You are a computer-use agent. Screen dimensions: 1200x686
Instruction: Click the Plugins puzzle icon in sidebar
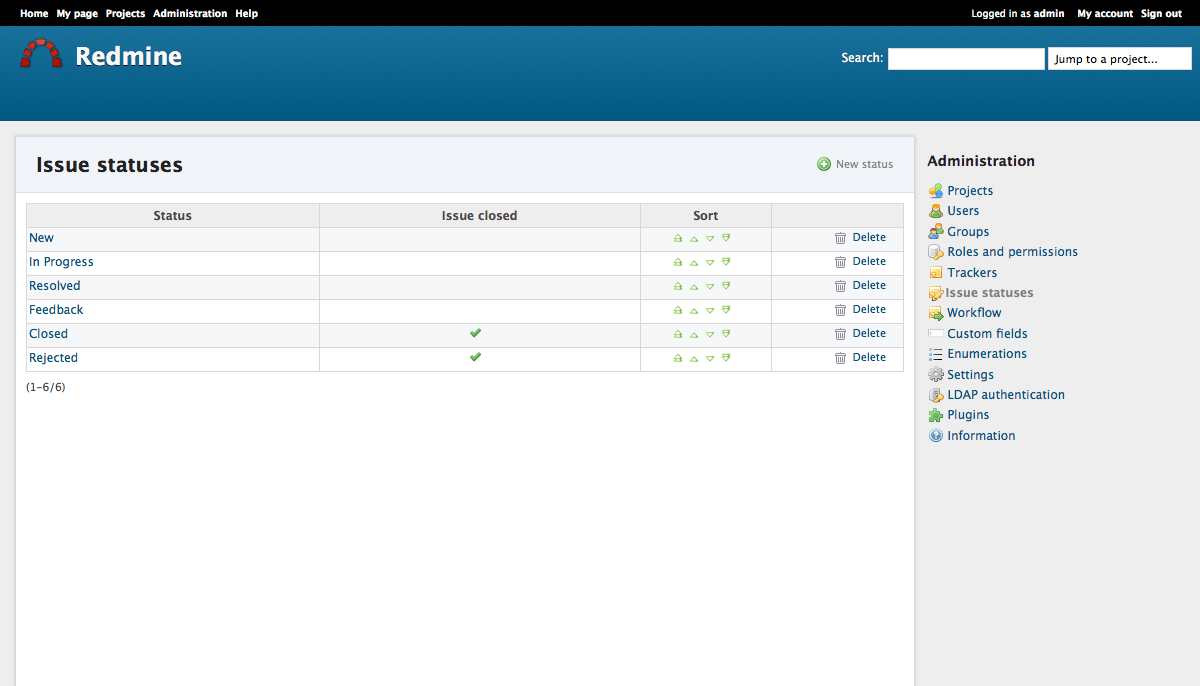(936, 415)
